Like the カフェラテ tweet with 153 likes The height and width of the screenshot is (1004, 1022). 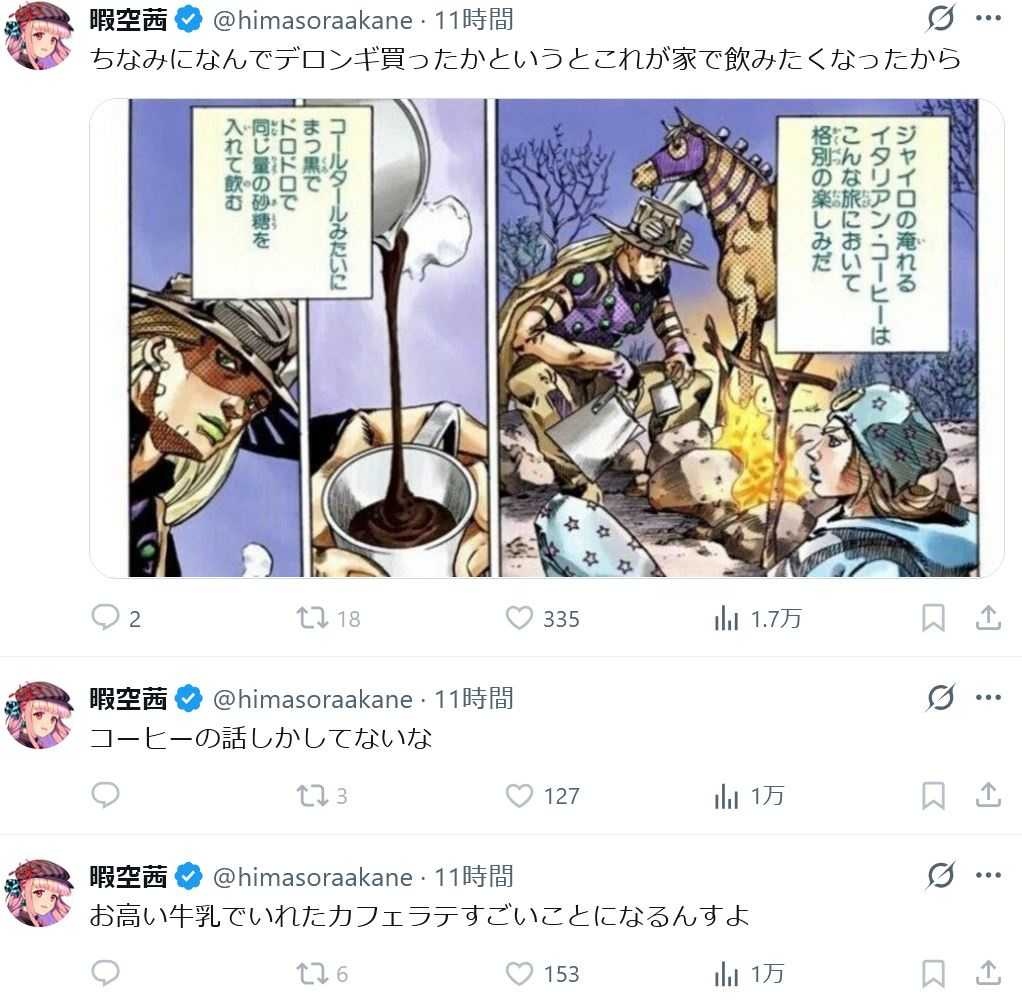519,973
